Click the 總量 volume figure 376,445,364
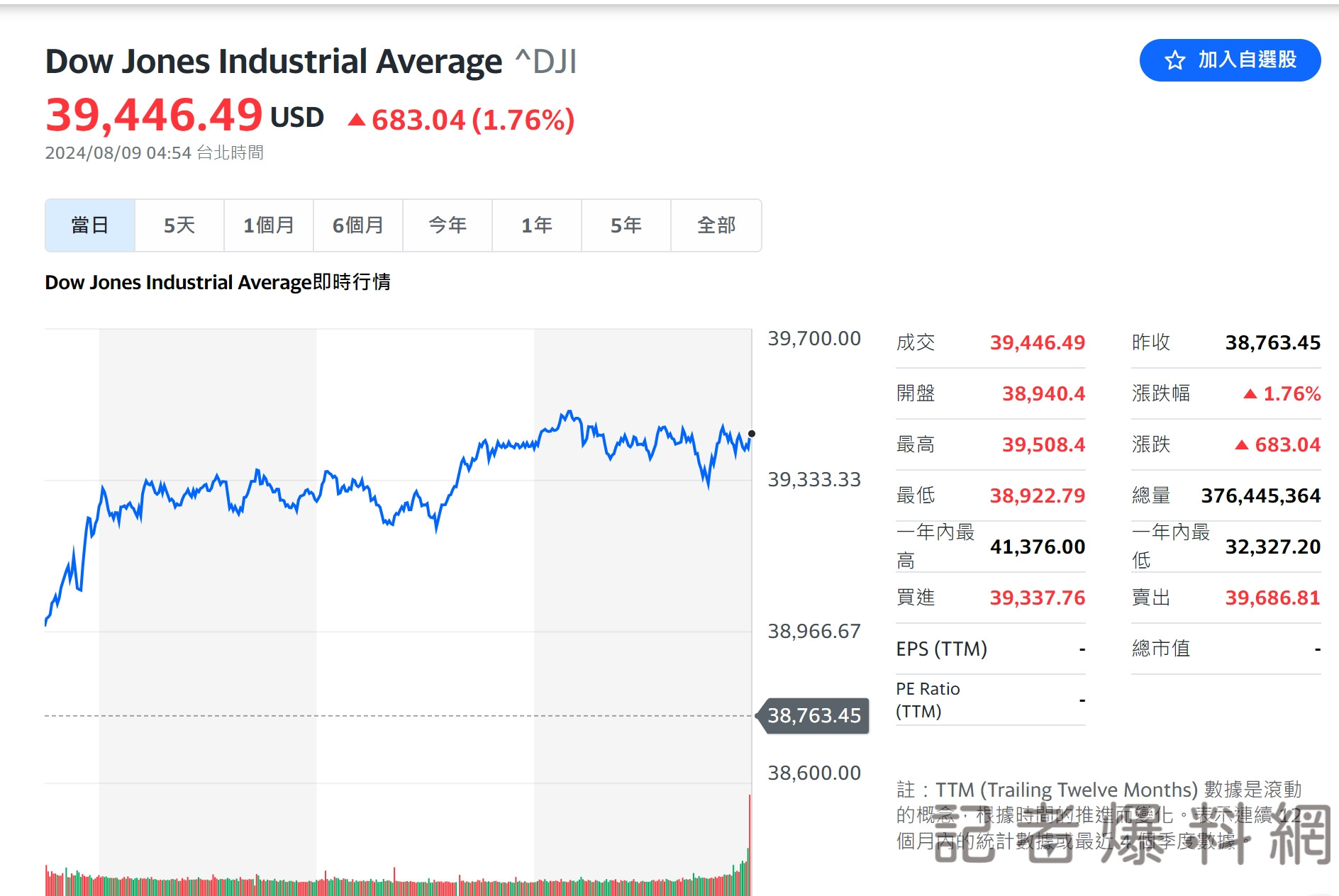This screenshot has width=1339, height=896. pos(1260,495)
